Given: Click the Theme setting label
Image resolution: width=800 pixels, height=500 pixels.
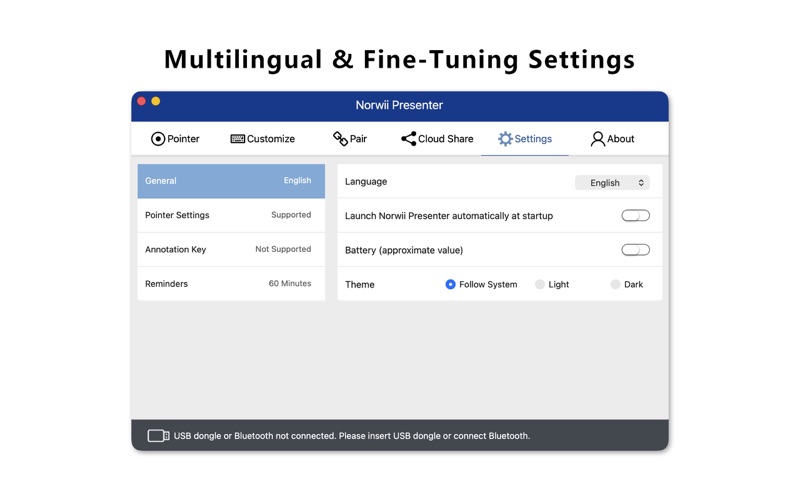Looking at the screenshot, I should pyautogui.click(x=360, y=285).
